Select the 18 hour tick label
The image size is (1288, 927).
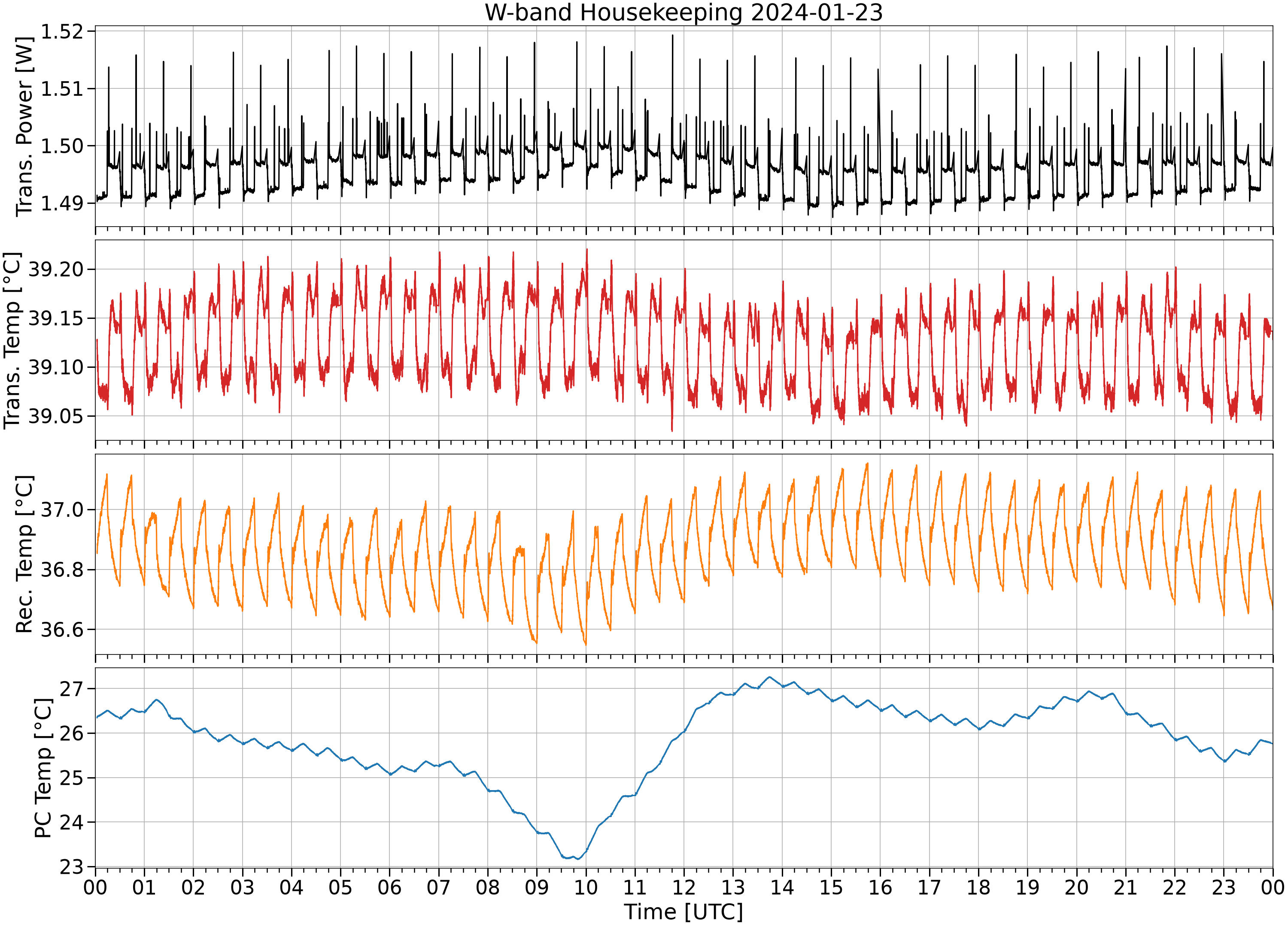coord(978,887)
